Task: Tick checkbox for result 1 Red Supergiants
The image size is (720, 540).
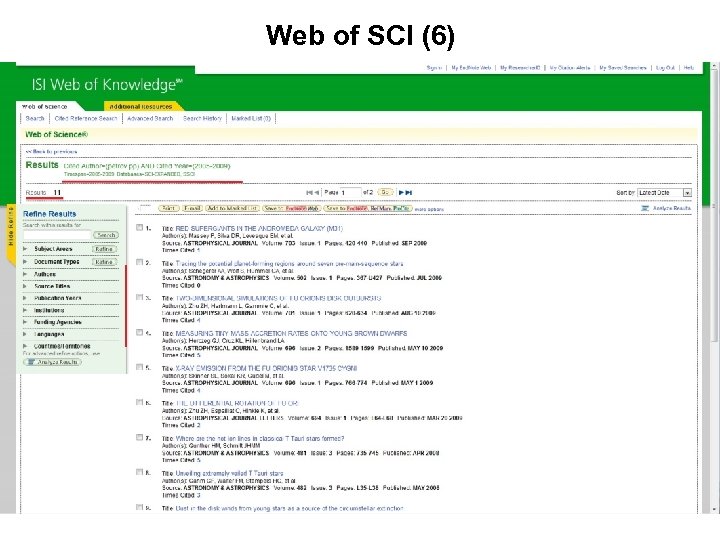Action: [140, 227]
